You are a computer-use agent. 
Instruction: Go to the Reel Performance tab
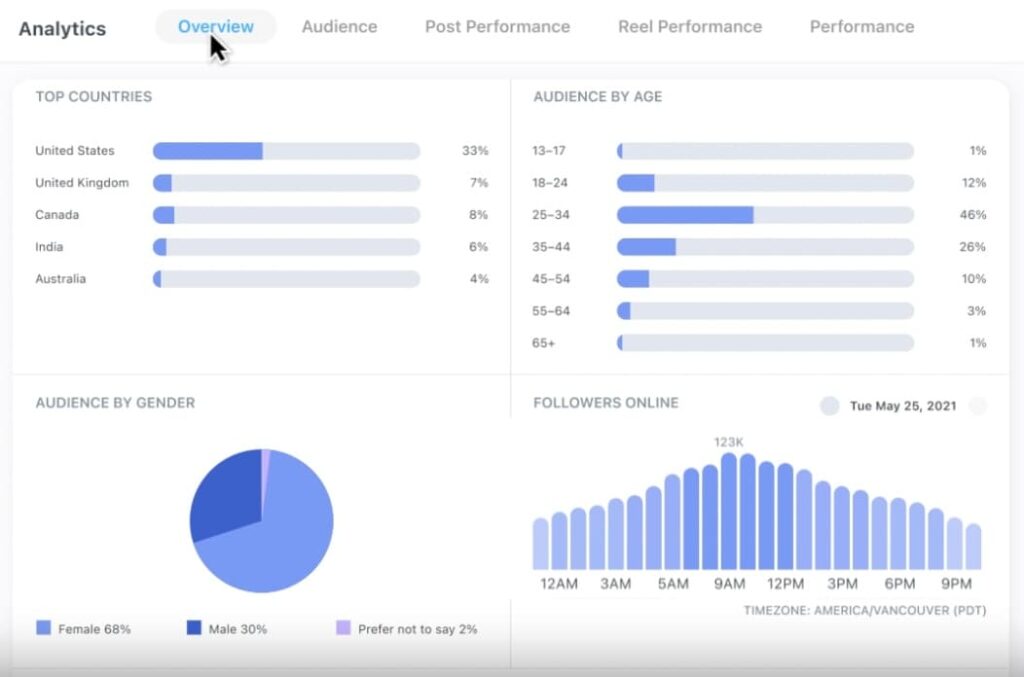tap(690, 27)
